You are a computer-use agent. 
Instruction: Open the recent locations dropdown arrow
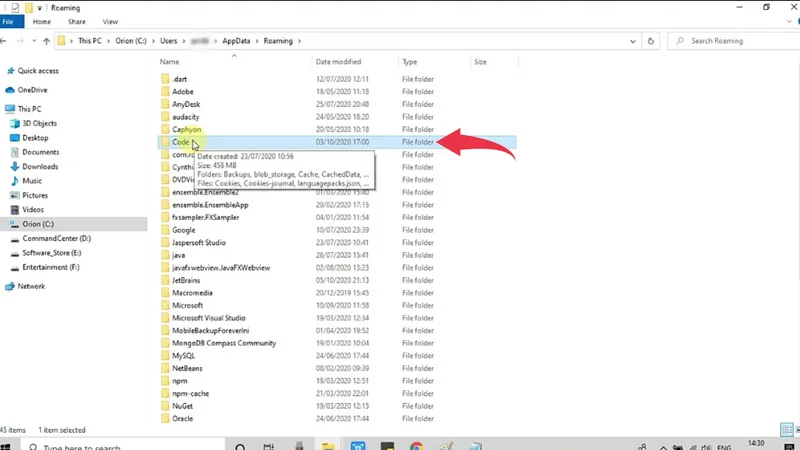[32, 41]
